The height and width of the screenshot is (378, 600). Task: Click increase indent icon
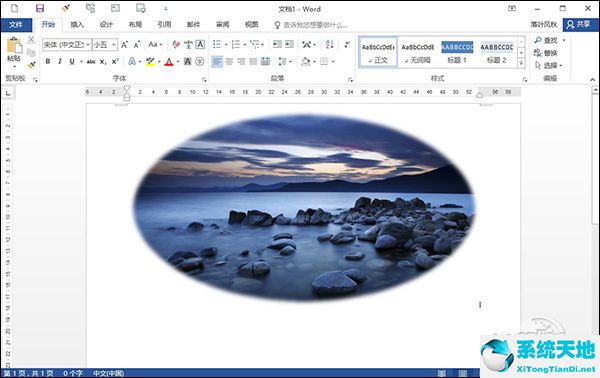coord(290,44)
